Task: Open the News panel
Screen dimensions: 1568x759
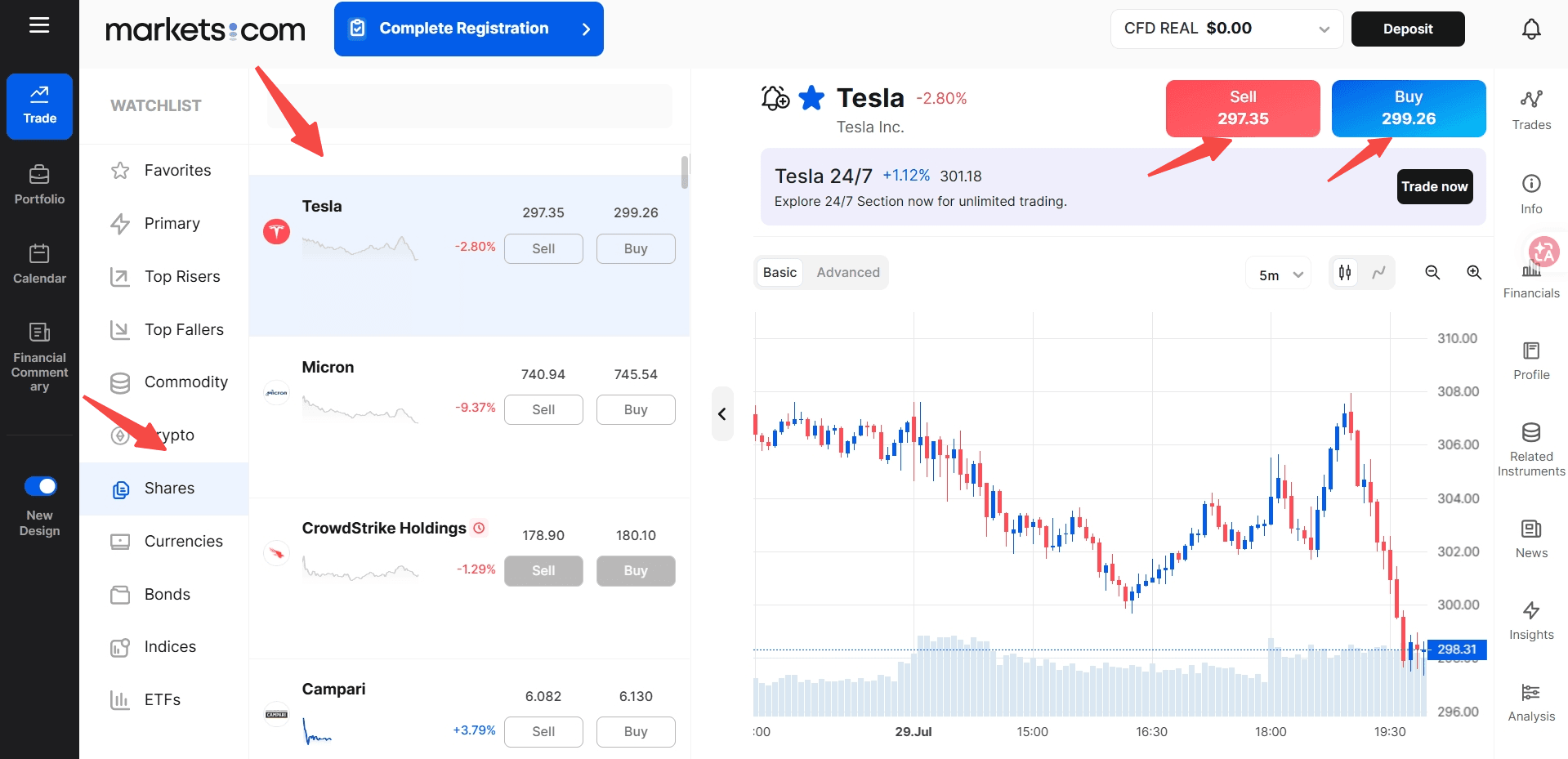Action: pyautogui.click(x=1531, y=538)
